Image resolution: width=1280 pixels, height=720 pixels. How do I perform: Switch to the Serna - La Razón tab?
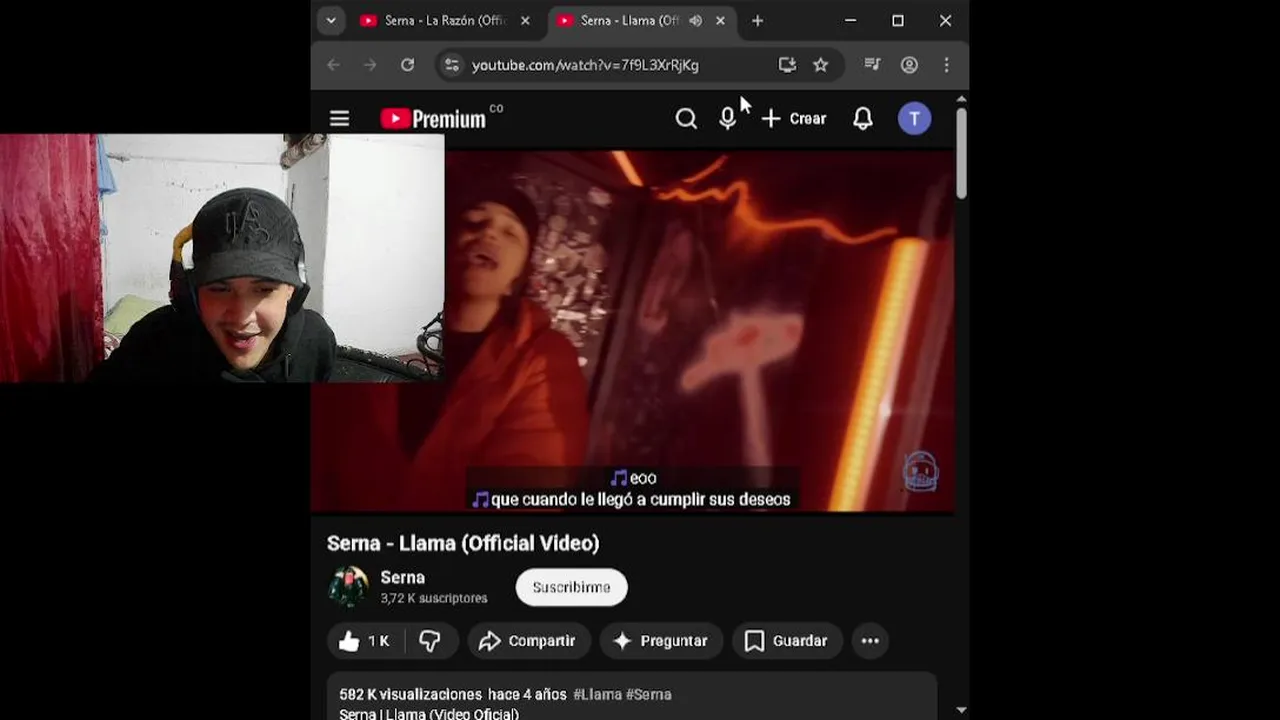(x=444, y=20)
